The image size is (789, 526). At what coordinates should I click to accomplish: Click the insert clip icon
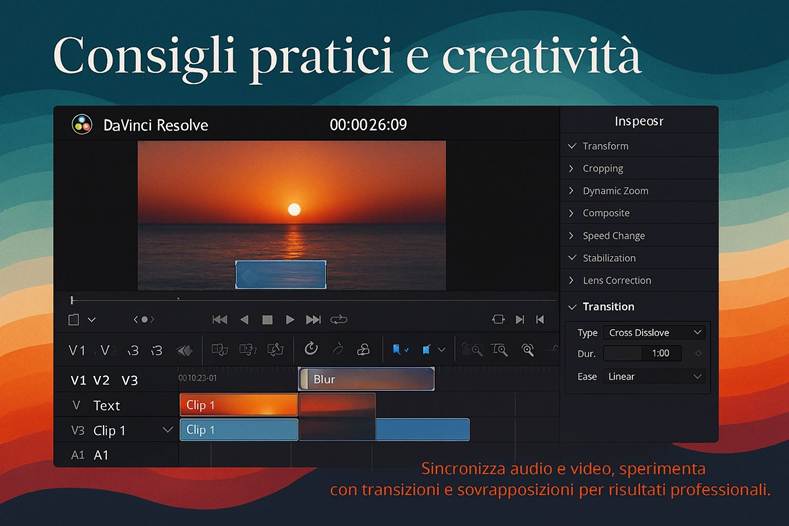pyautogui.click(x=219, y=350)
